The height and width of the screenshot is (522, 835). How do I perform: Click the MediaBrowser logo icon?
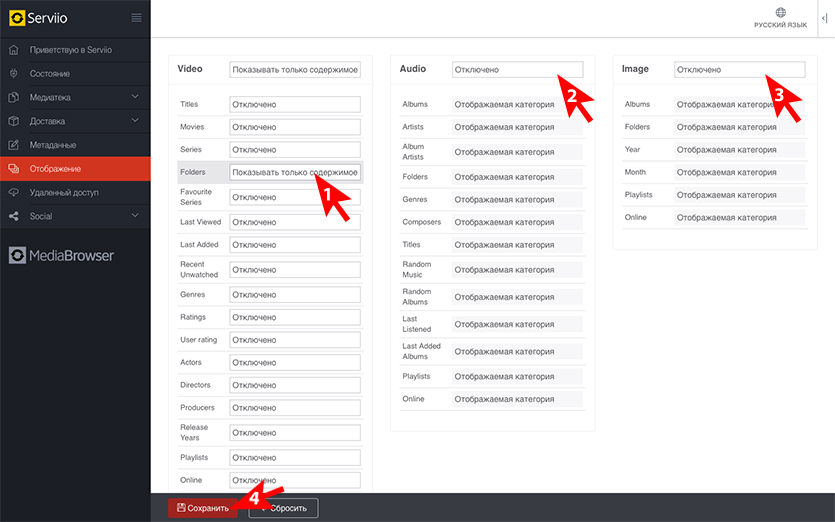(17, 256)
